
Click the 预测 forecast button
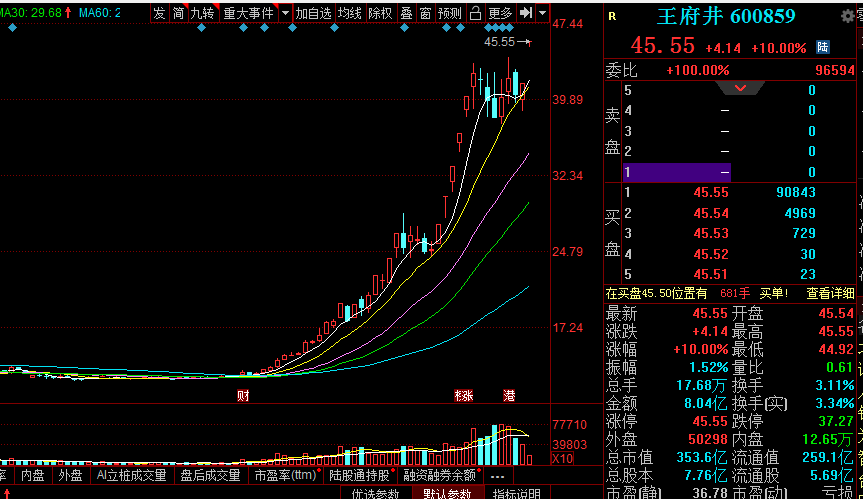[x=450, y=13]
